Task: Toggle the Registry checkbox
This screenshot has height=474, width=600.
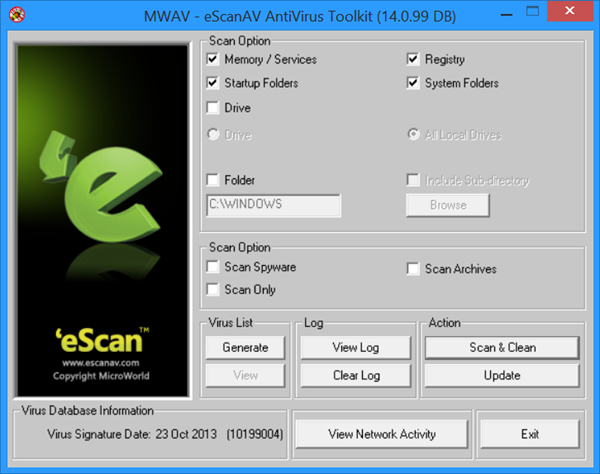Action: [413, 59]
